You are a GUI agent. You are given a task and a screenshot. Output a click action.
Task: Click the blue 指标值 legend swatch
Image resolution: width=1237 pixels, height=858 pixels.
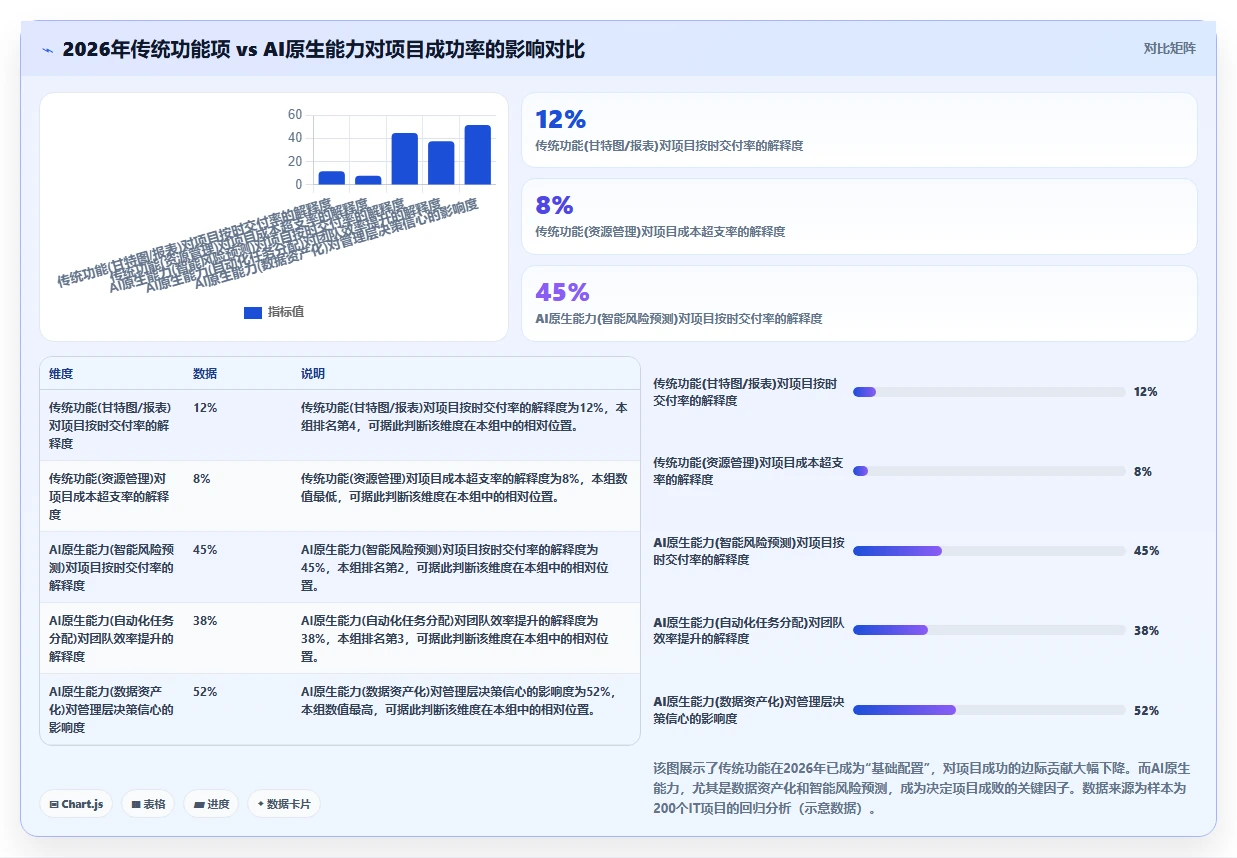(253, 312)
